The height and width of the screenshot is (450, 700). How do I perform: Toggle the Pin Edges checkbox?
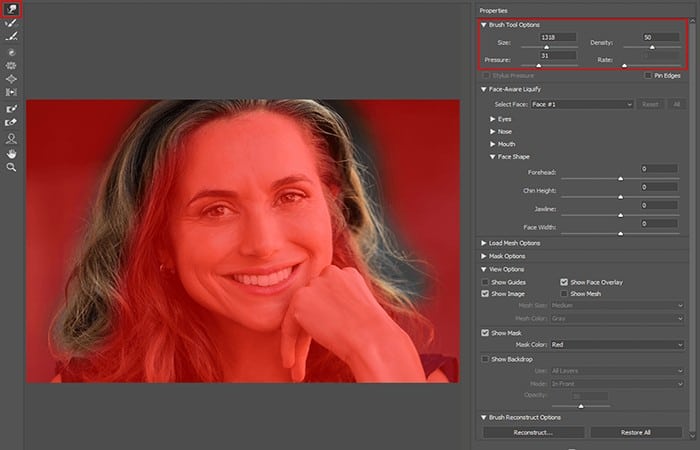[x=648, y=75]
